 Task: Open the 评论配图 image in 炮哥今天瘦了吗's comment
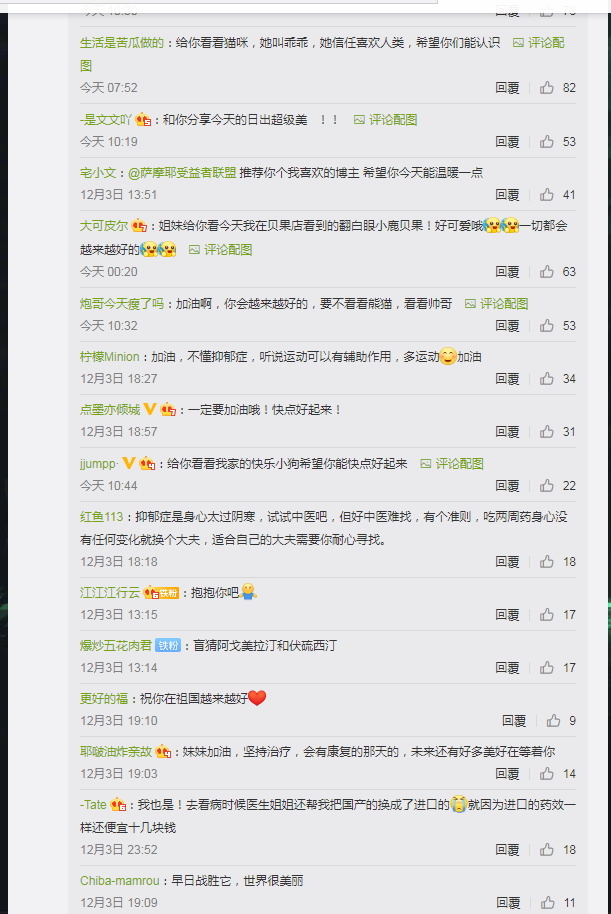tap(496, 304)
